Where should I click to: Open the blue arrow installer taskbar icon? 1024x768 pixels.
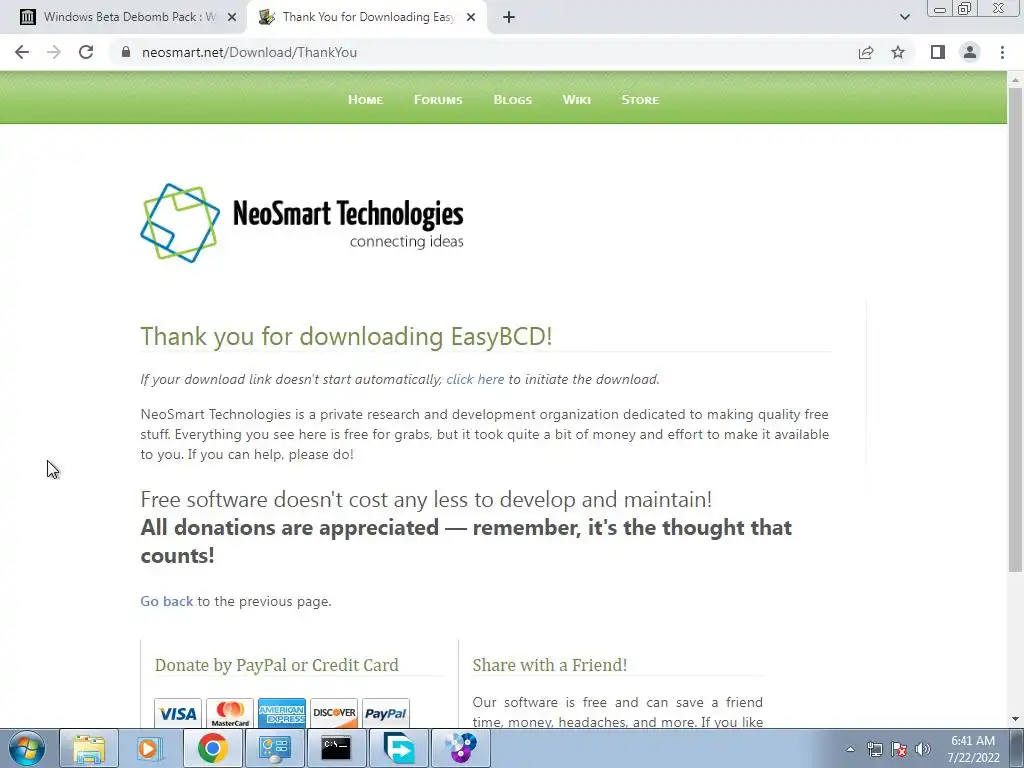[x=398, y=748]
